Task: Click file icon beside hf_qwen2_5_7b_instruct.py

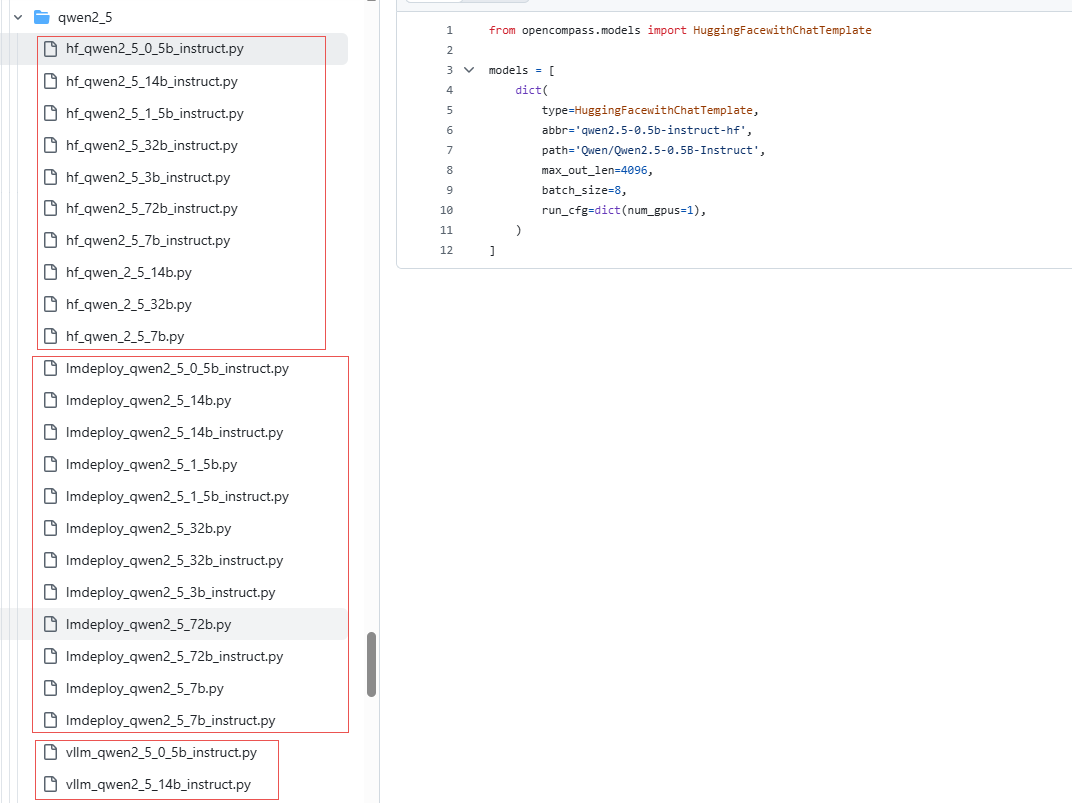Action: tap(51, 241)
